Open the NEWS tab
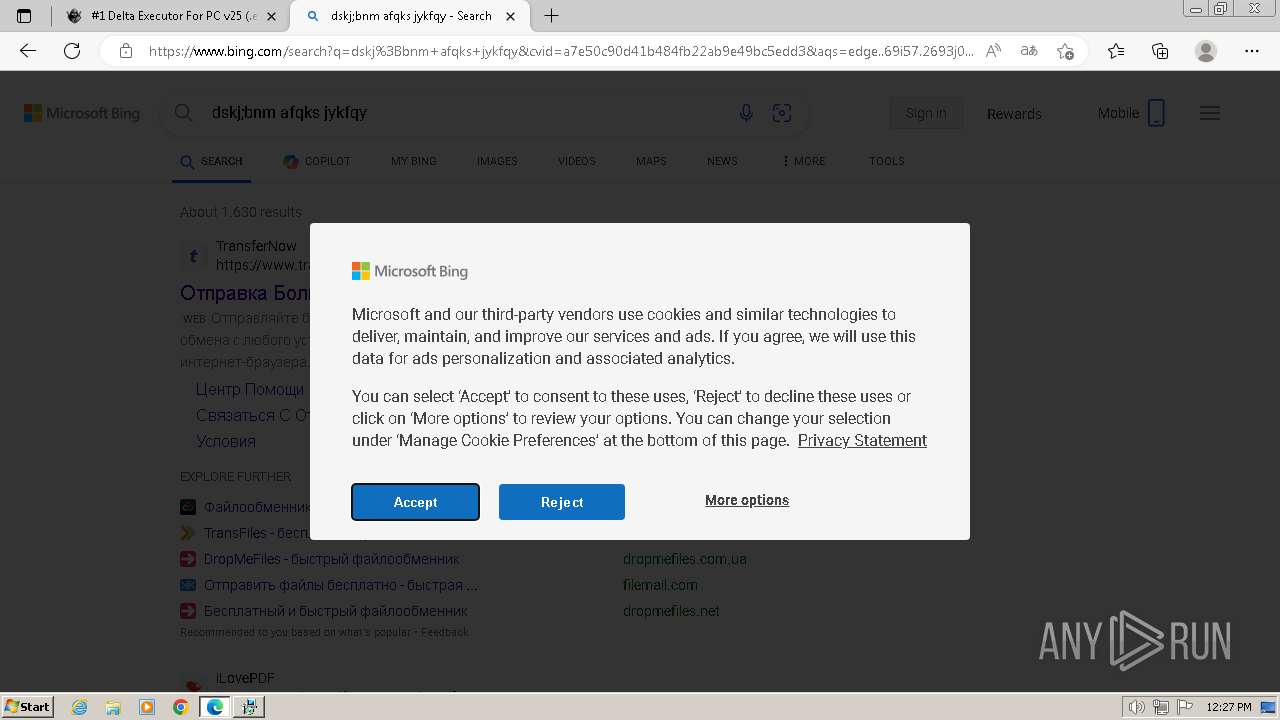1280x720 pixels. (x=722, y=161)
